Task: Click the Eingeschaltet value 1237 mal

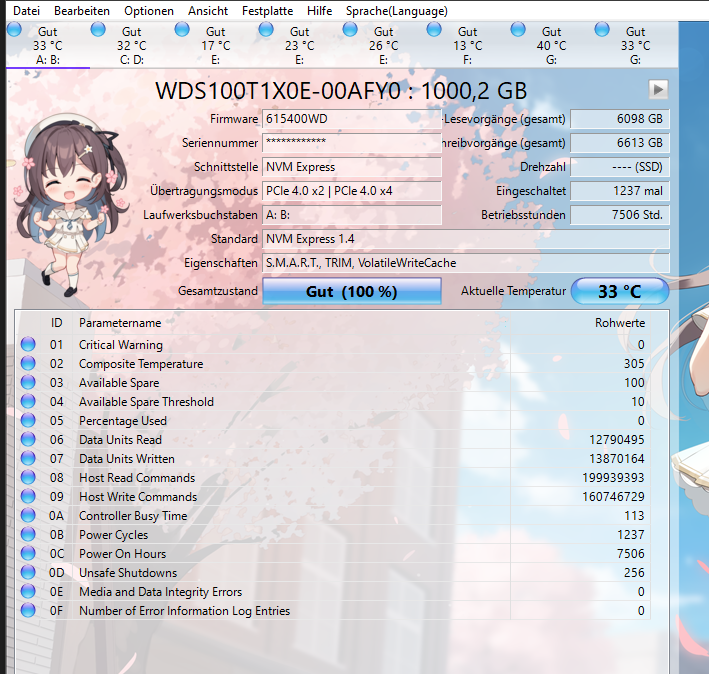Action: (620, 191)
